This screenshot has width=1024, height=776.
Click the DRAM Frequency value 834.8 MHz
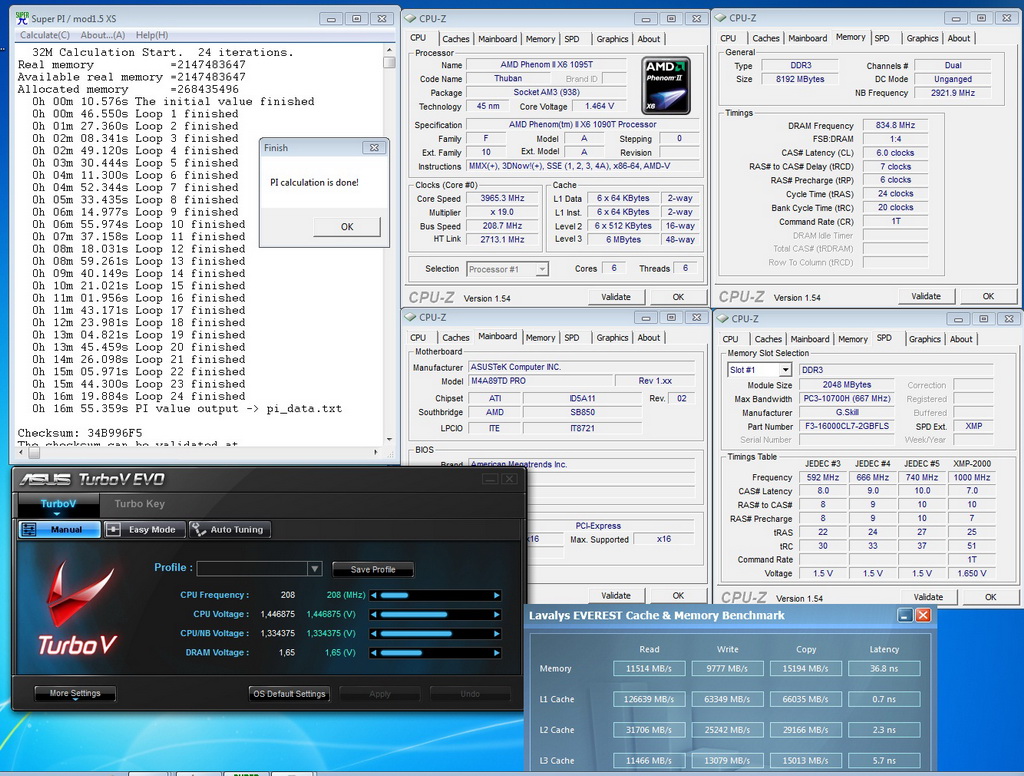(x=895, y=125)
